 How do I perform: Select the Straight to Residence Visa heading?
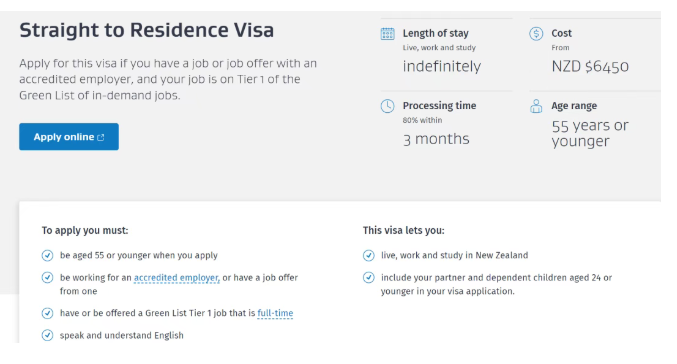coord(146,31)
